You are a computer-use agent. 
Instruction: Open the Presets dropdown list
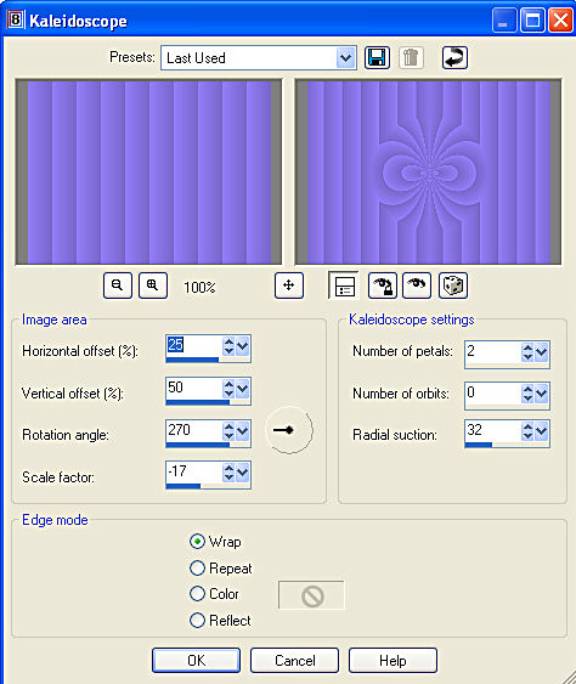tap(346, 58)
